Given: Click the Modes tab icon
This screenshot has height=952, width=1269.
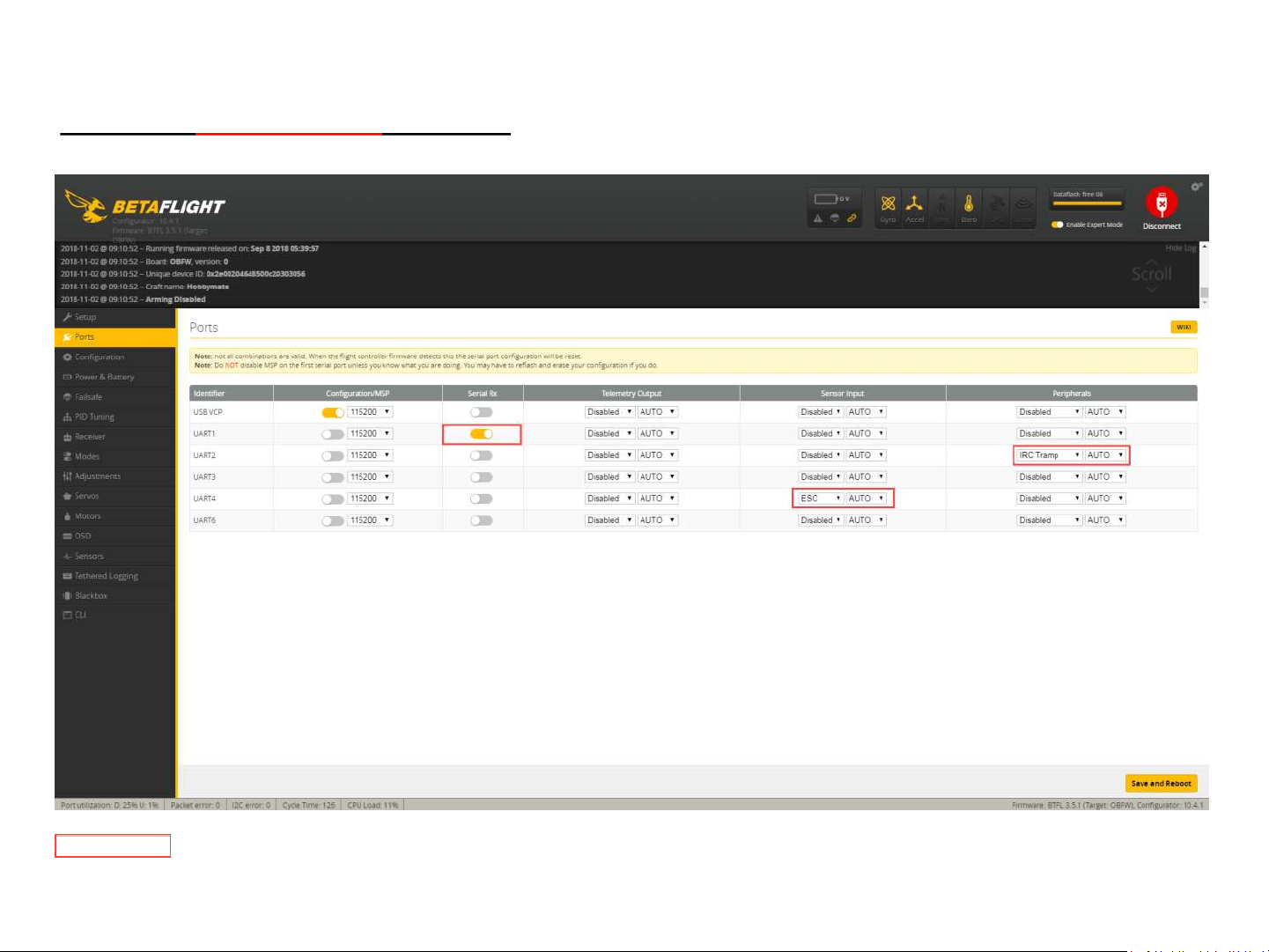Looking at the screenshot, I should click(67, 456).
